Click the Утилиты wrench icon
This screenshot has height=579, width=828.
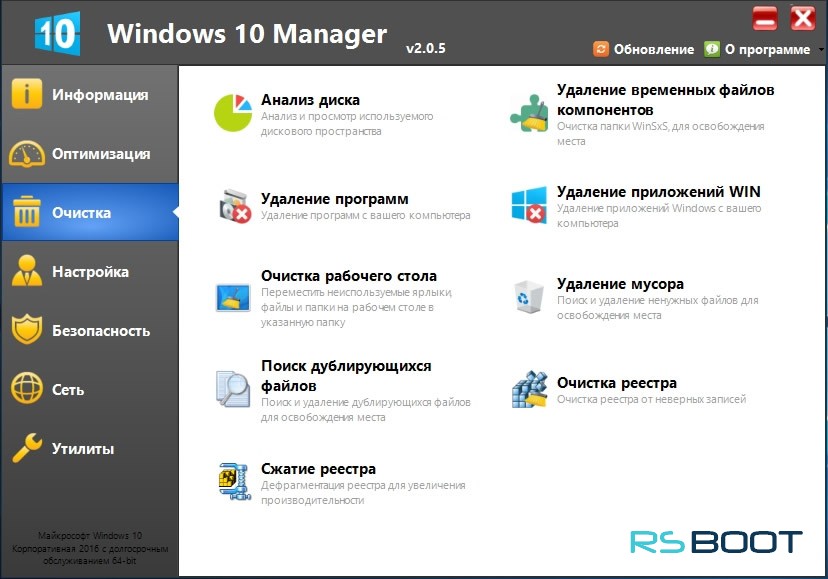pos(26,447)
